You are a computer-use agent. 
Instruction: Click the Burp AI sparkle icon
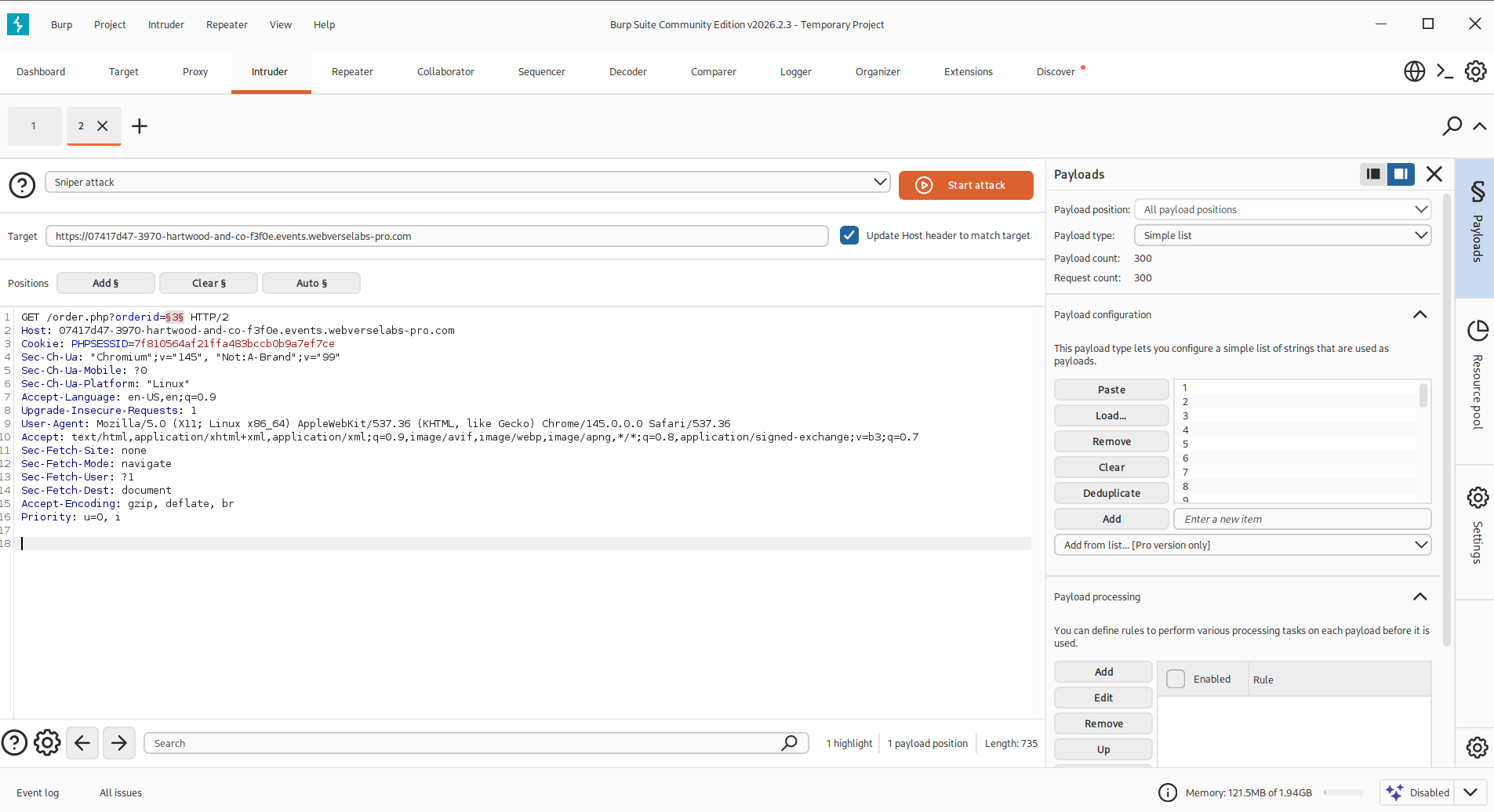tap(1394, 792)
